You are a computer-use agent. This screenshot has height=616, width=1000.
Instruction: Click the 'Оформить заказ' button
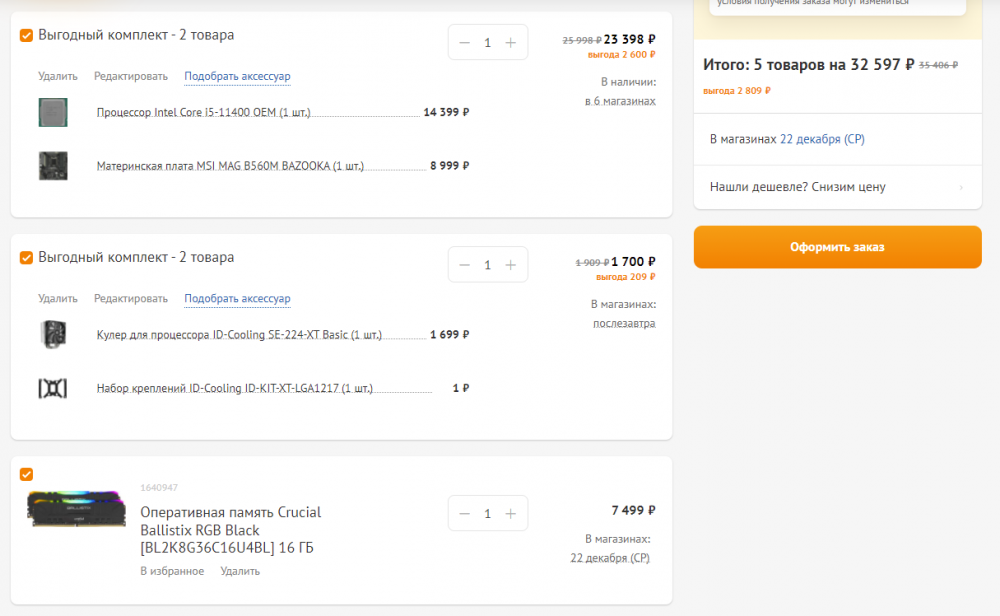(x=837, y=247)
